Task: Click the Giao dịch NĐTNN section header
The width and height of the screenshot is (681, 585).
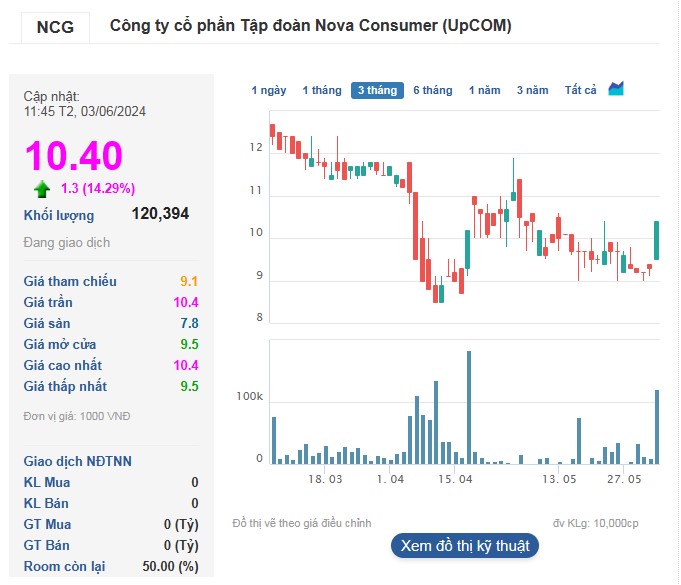Action: click(78, 461)
